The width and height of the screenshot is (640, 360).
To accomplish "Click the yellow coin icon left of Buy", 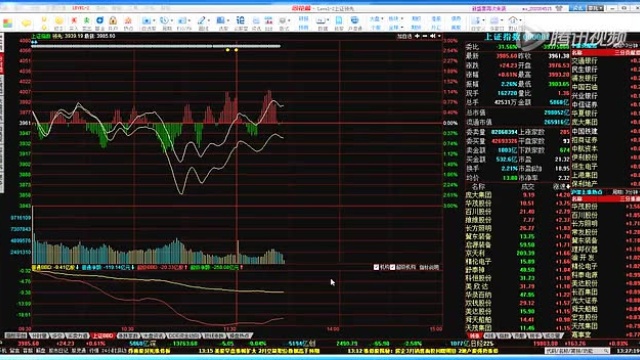I will point(59,20).
